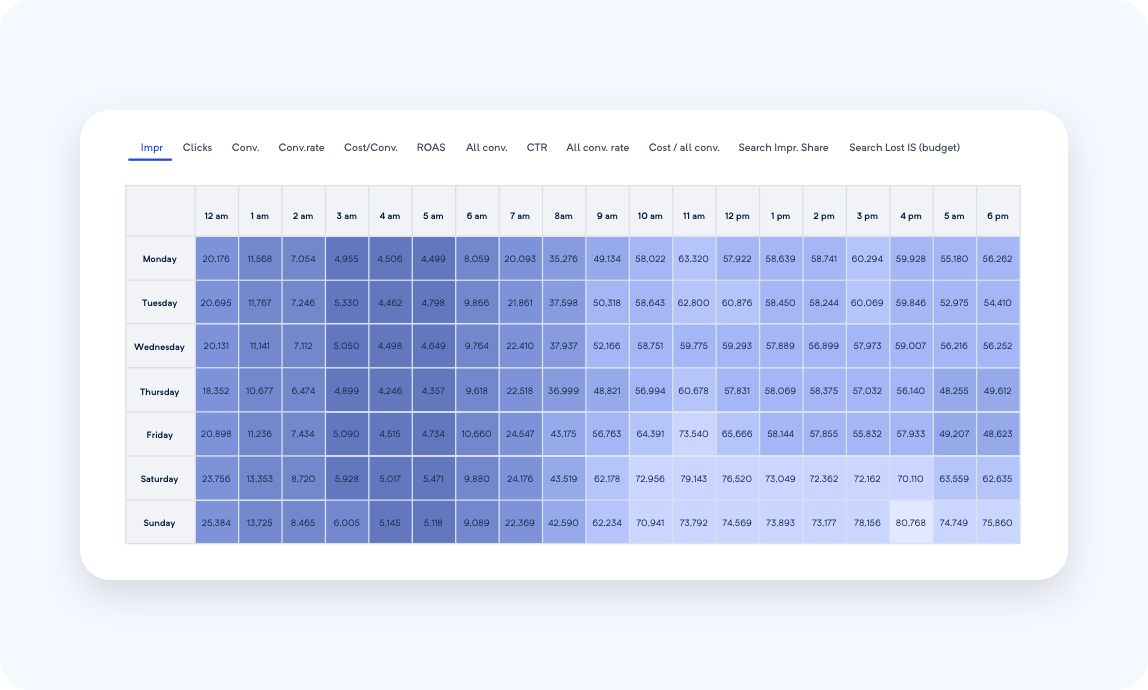The width and height of the screenshot is (1148, 690).
Task: Select the Monday row label
Action: [x=159, y=258]
